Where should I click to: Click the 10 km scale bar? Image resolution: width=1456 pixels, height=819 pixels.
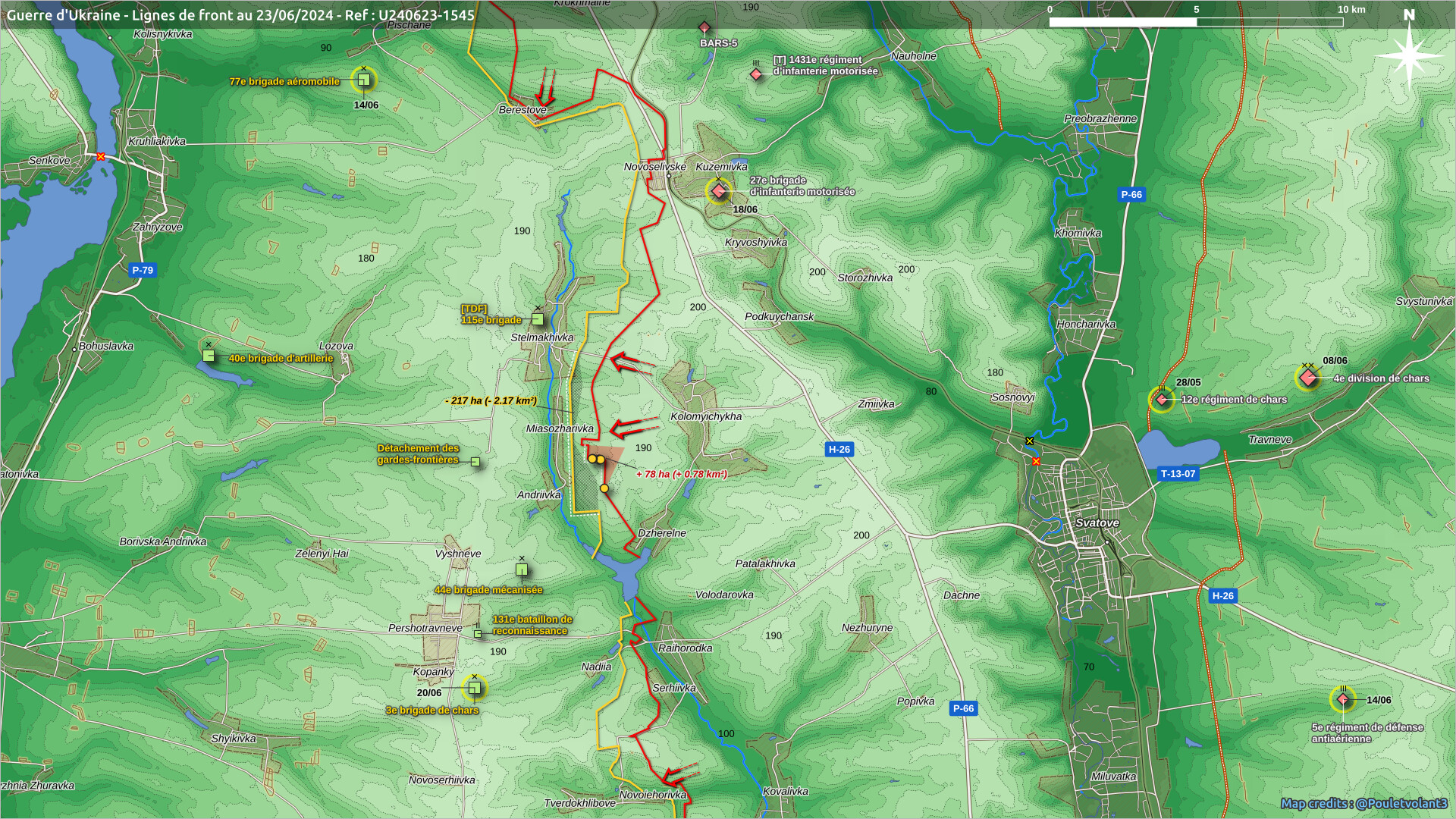click(x=1196, y=22)
